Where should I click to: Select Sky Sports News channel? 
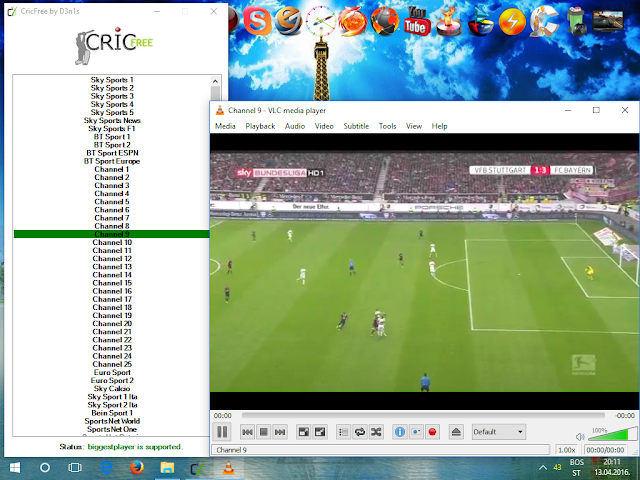click(x=112, y=120)
